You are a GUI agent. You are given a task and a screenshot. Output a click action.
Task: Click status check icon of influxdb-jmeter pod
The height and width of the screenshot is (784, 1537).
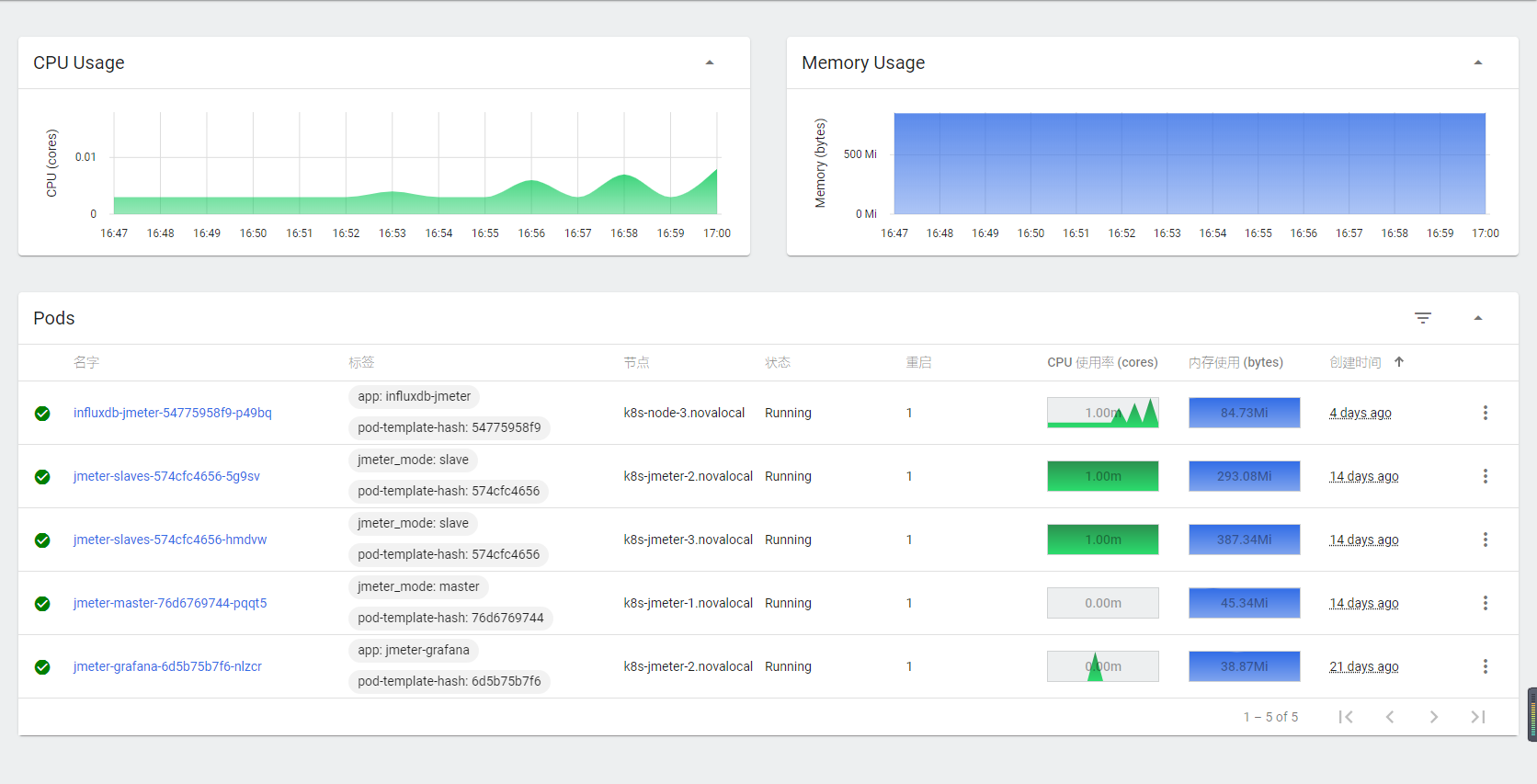point(42,414)
